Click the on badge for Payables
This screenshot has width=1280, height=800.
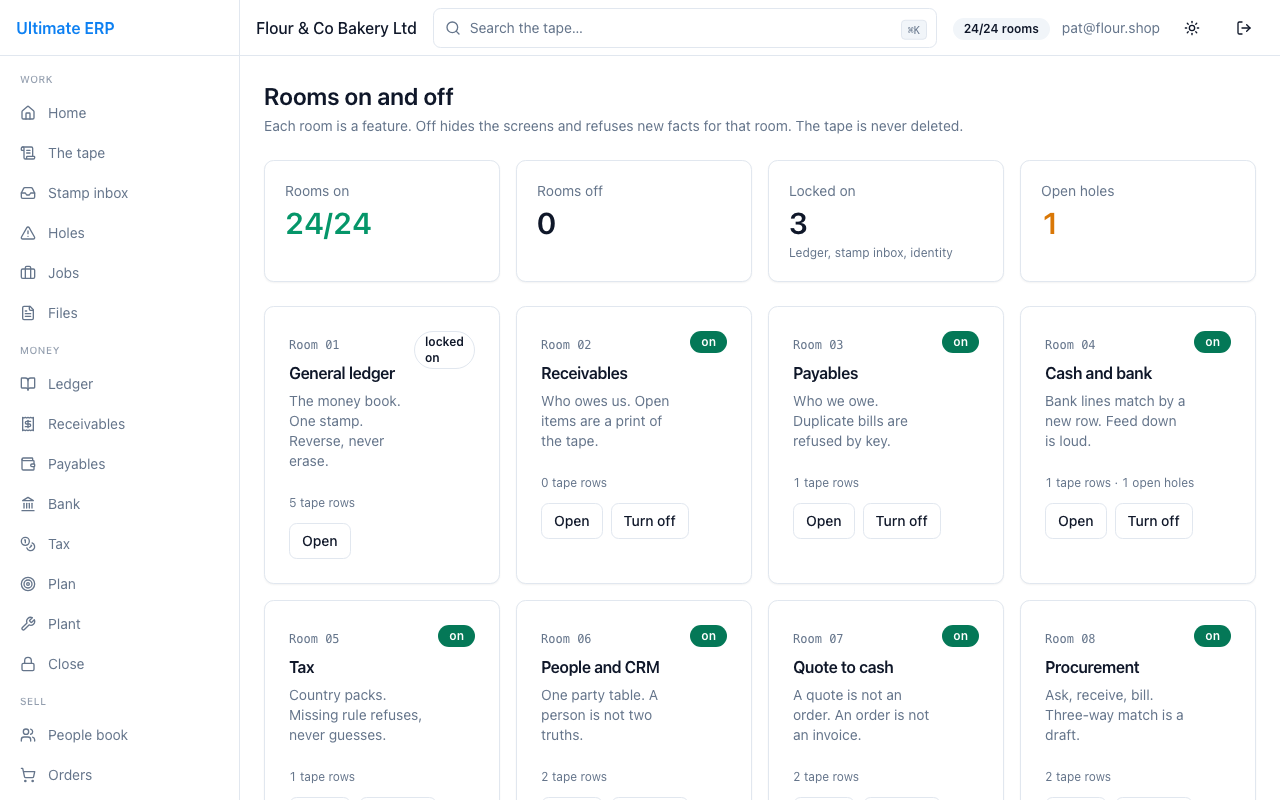(x=960, y=342)
